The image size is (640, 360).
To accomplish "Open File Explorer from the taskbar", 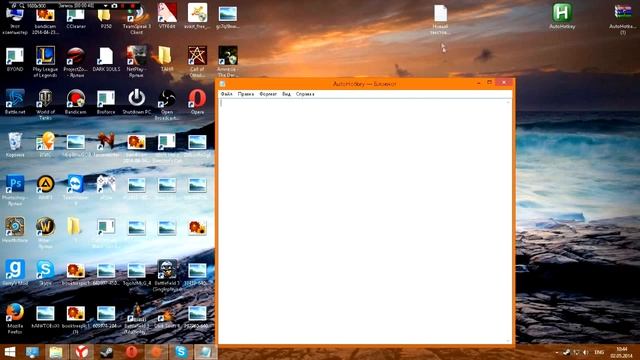I will click(x=56, y=352).
